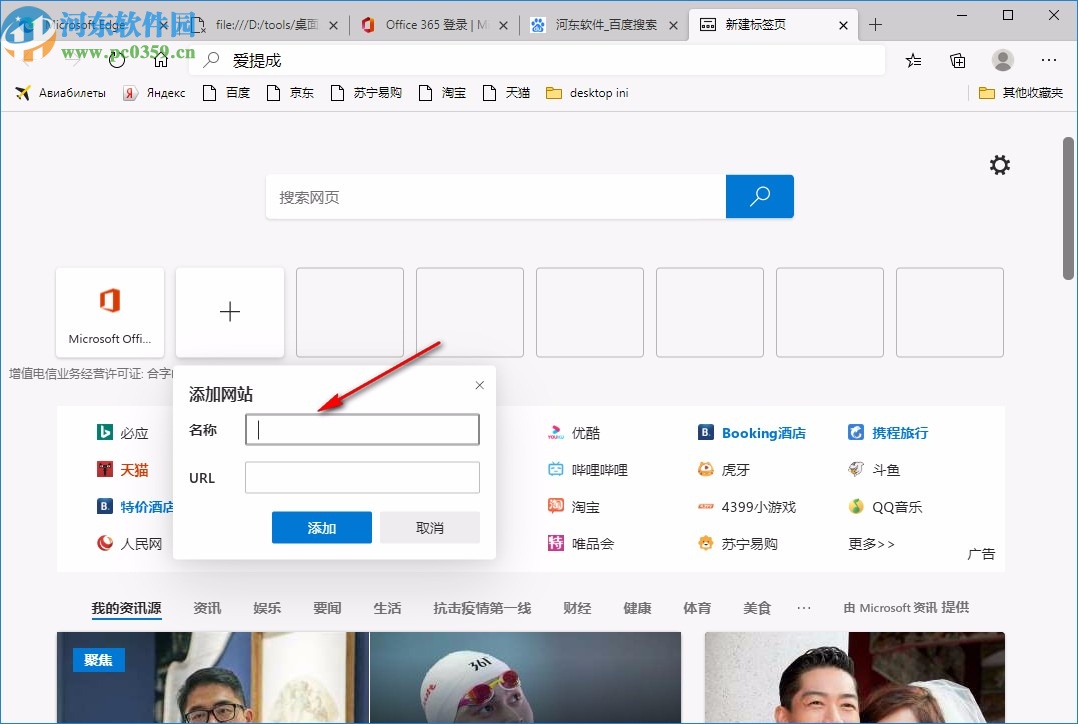
Task: Click the home icon
Action: tap(160, 59)
